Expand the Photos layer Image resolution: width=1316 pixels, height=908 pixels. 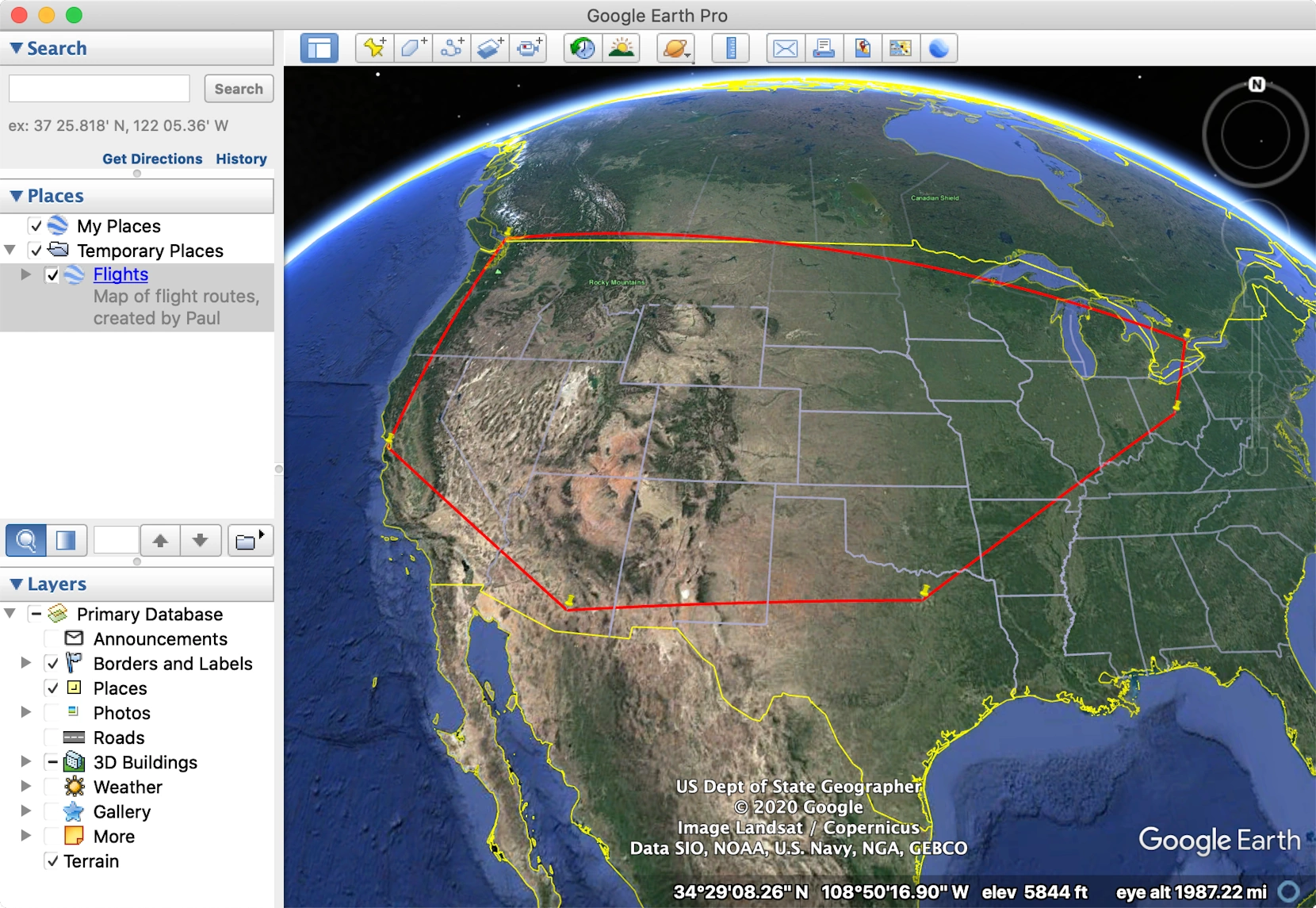[x=26, y=712]
